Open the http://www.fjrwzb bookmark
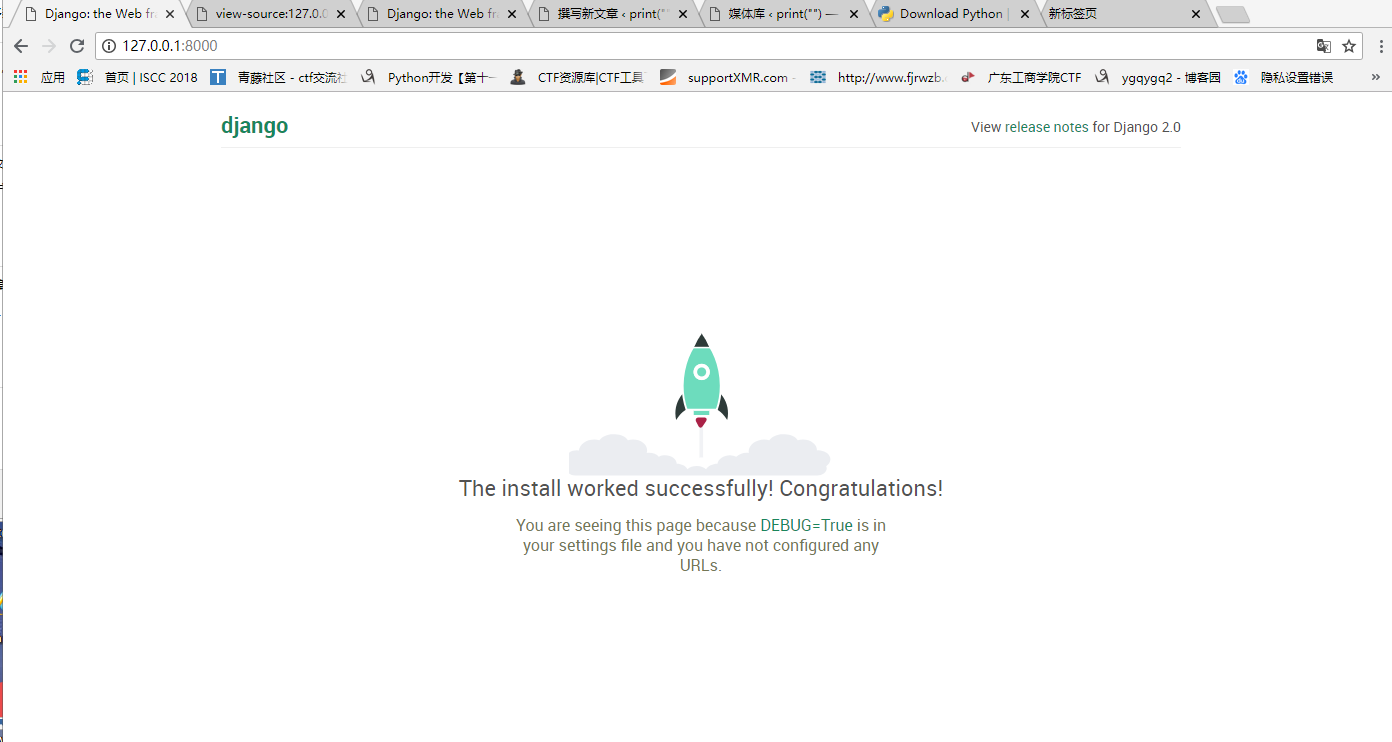 (x=878, y=77)
